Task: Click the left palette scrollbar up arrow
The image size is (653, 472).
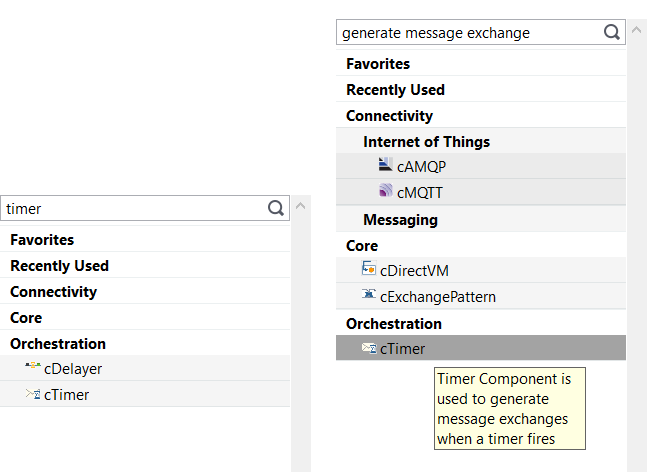Action: coord(301,205)
